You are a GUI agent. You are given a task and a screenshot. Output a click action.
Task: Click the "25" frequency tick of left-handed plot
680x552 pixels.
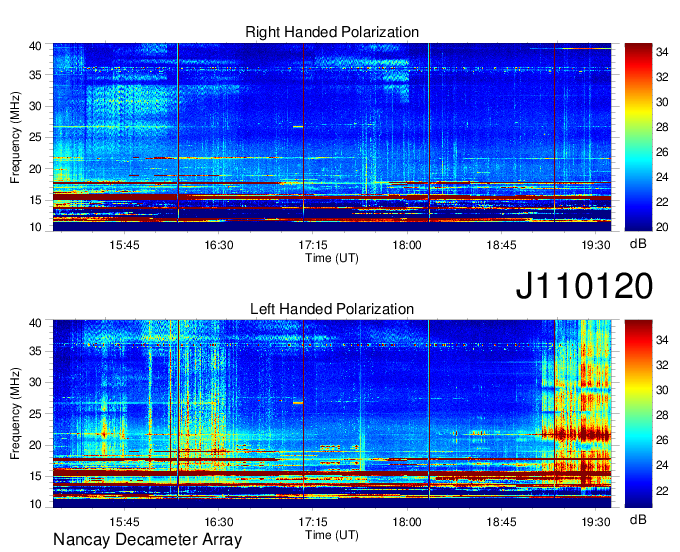point(35,414)
